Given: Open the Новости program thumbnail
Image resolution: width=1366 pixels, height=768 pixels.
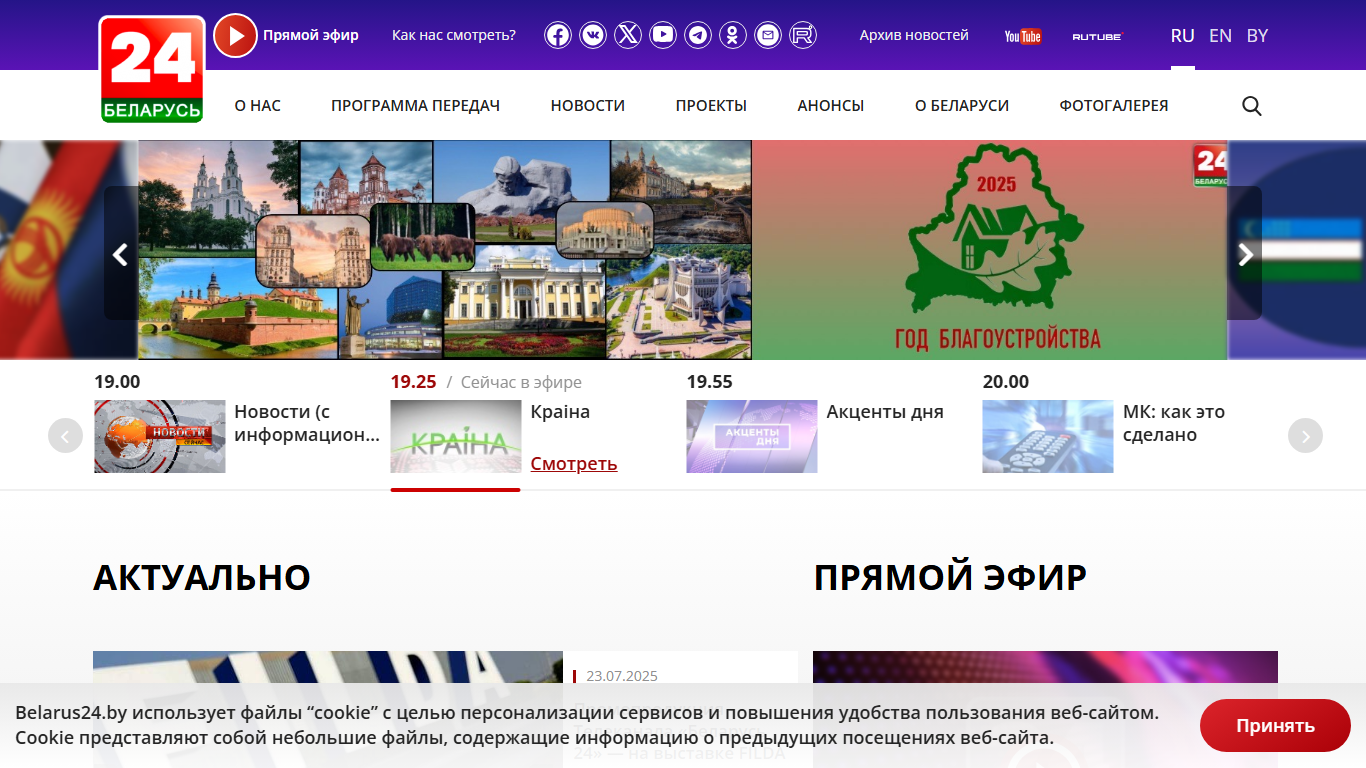Looking at the screenshot, I should [x=160, y=437].
